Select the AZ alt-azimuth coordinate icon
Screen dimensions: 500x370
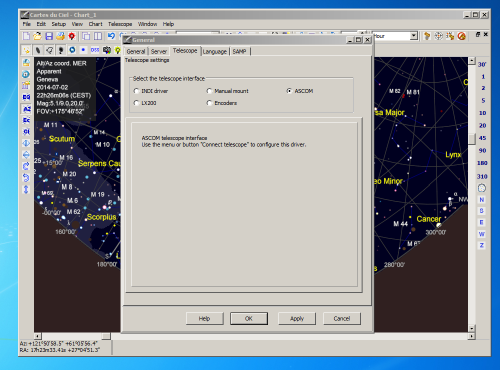tap(26, 109)
